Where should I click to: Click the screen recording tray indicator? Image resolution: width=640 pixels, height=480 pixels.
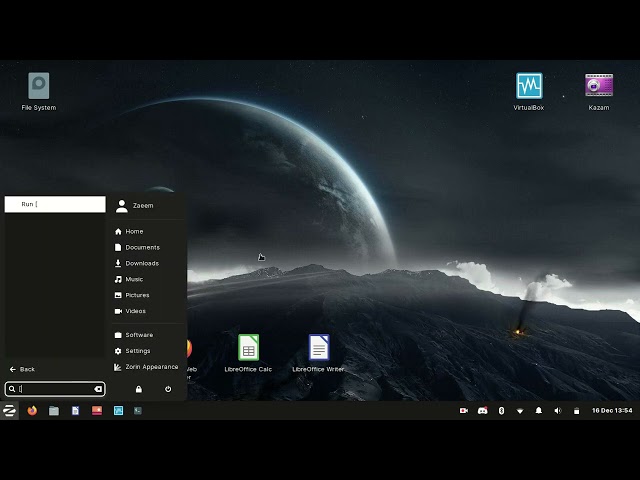pyautogui.click(x=464, y=411)
